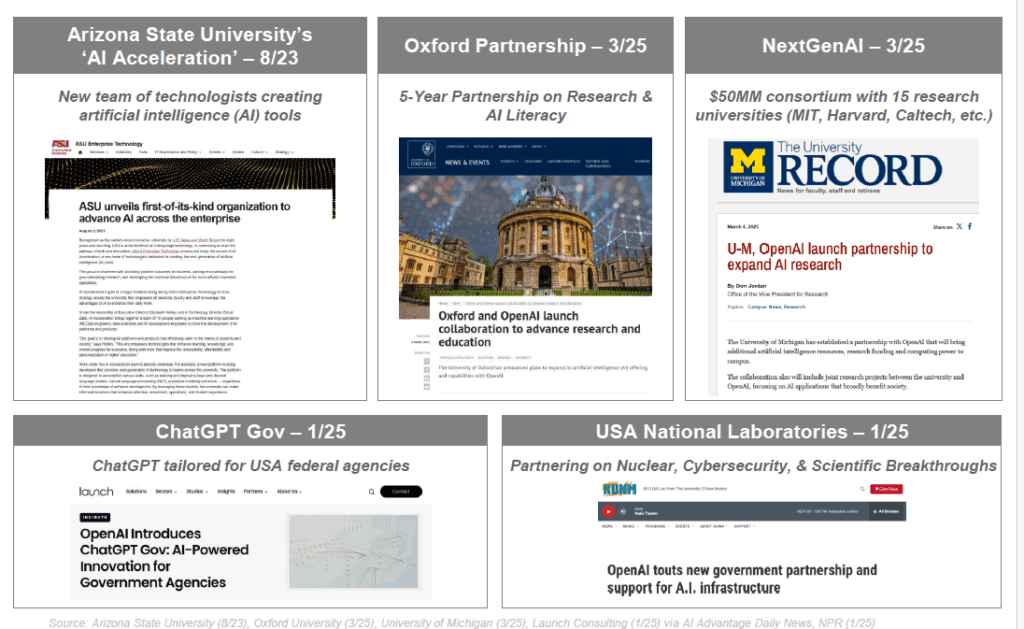Click the "Arizona State University's 'AI Acceleration'" title
Viewport: 1024px width, 629px height.
[x=190, y=46]
